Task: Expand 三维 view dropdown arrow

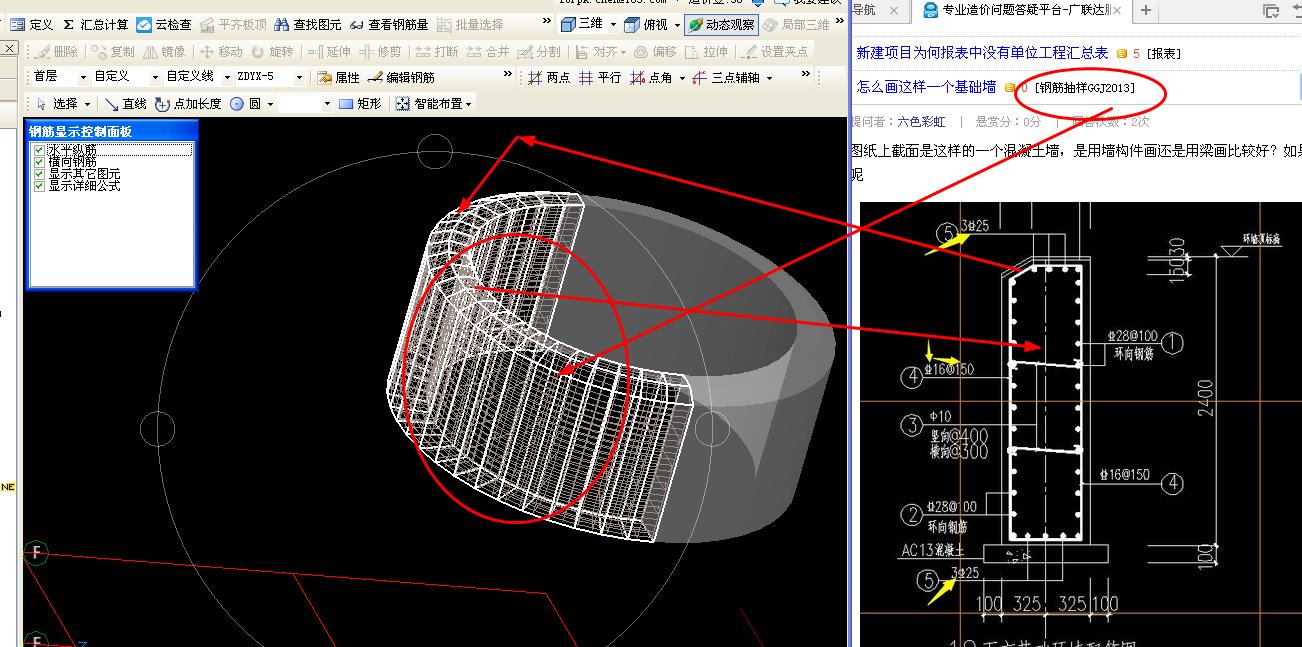Action: 613,24
